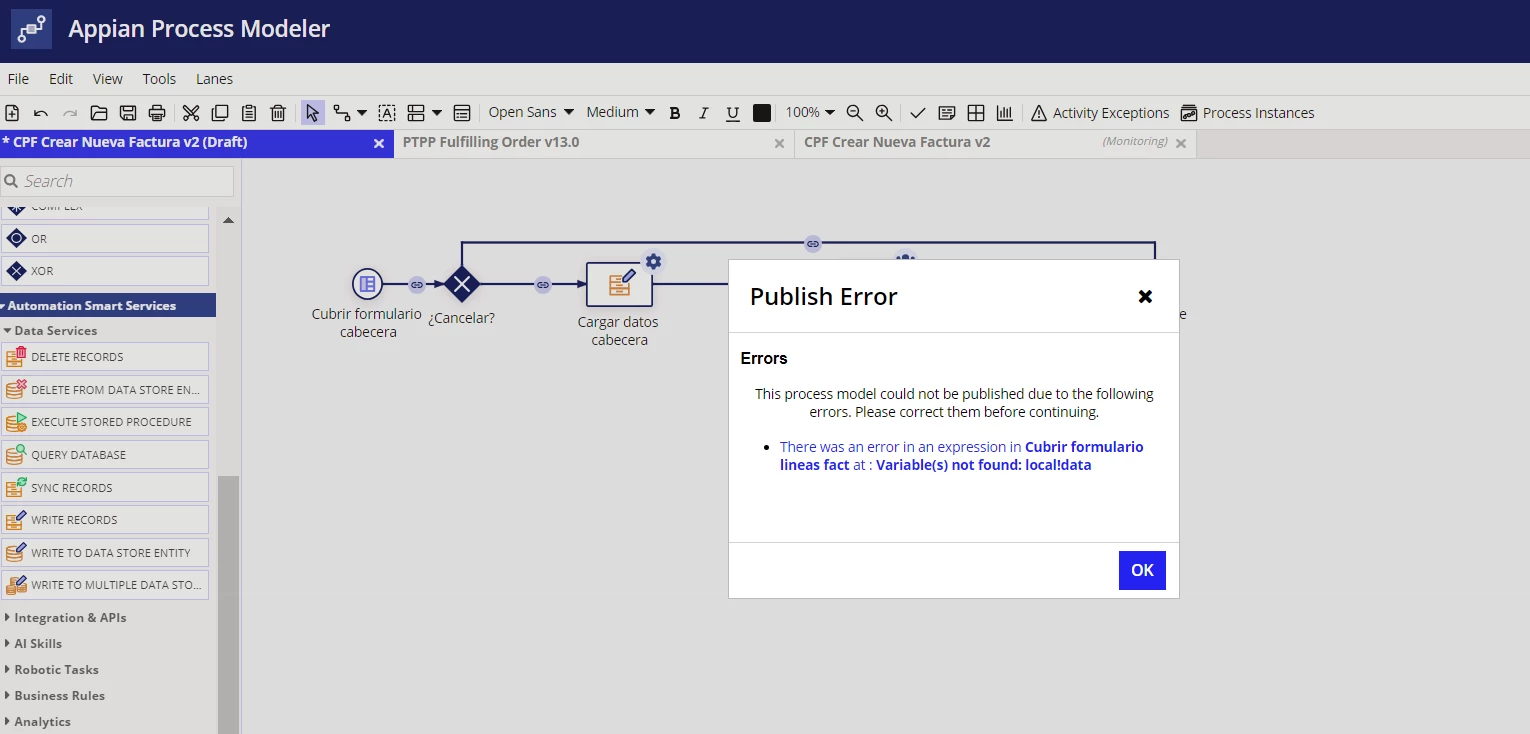The height and width of the screenshot is (734, 1530).
Task: Switch to PTPP Fulfilling Order v13.0 tab
Action: [x=593, y=143]
